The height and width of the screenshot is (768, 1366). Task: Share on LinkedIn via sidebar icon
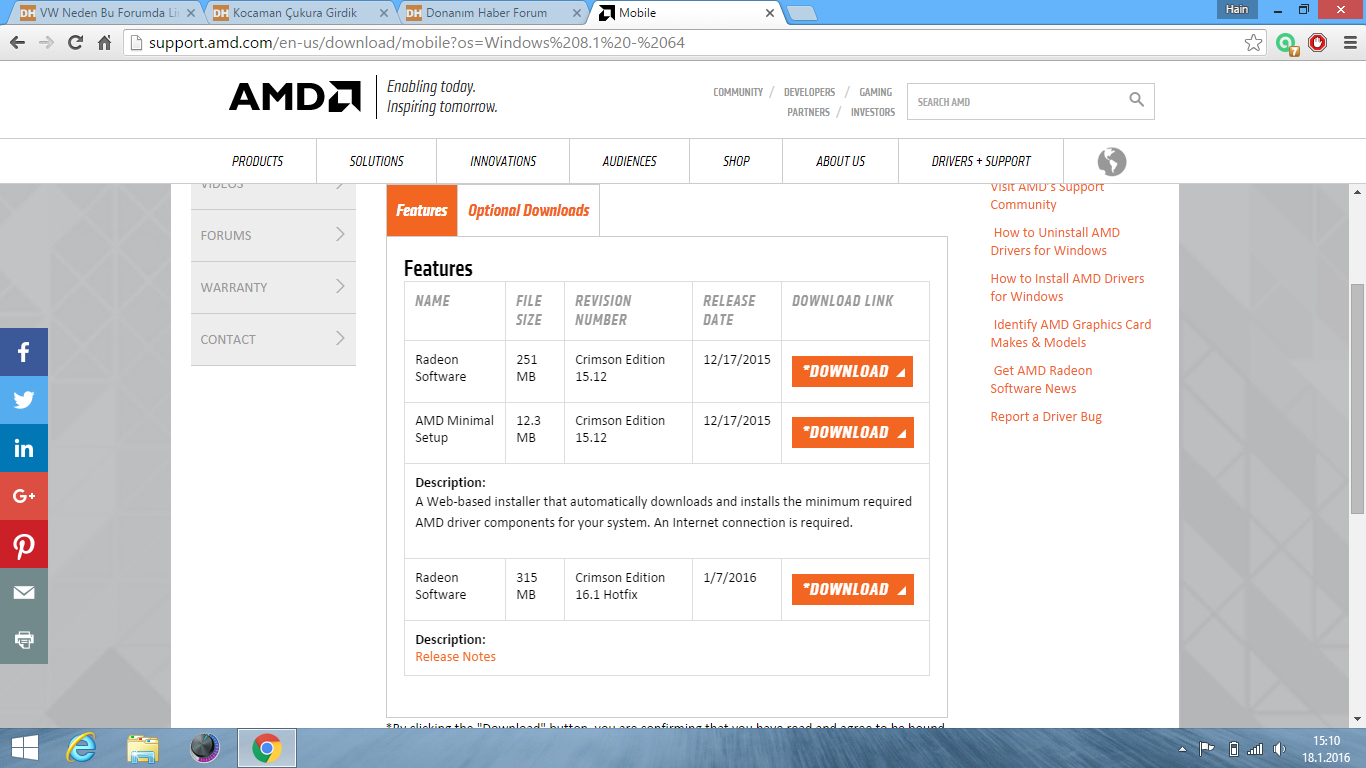point(24,448)
